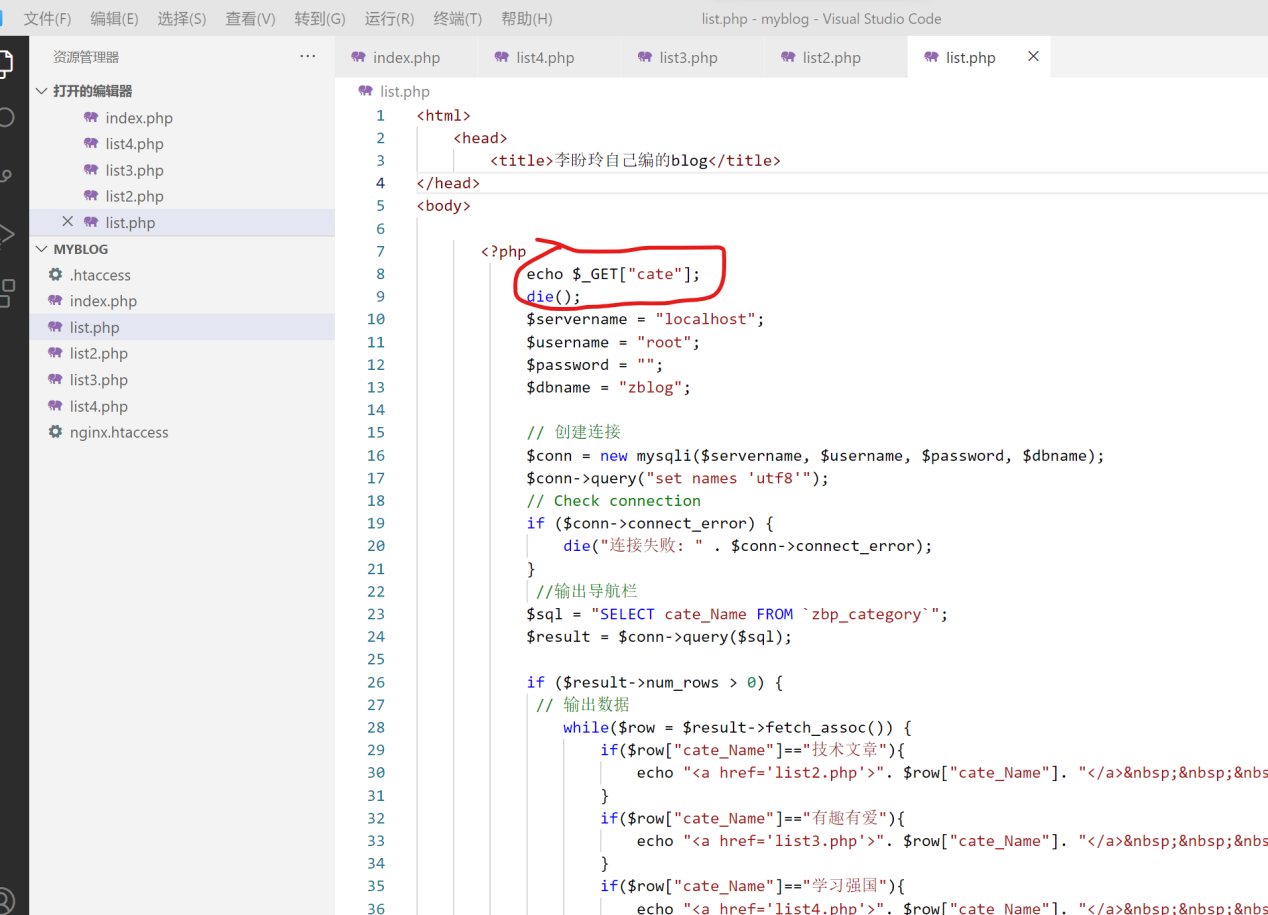Click the list.php breadcrumb above editor

point(404,91)
